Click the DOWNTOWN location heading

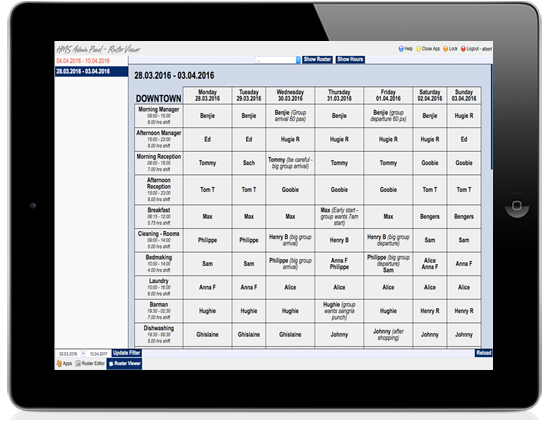coord(159,98)
